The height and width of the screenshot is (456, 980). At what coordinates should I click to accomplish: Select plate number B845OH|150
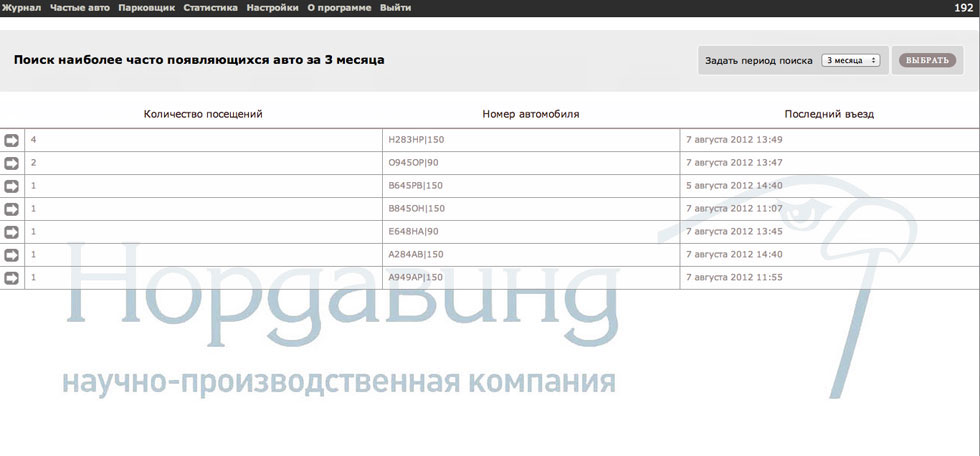tap(416, 209)
